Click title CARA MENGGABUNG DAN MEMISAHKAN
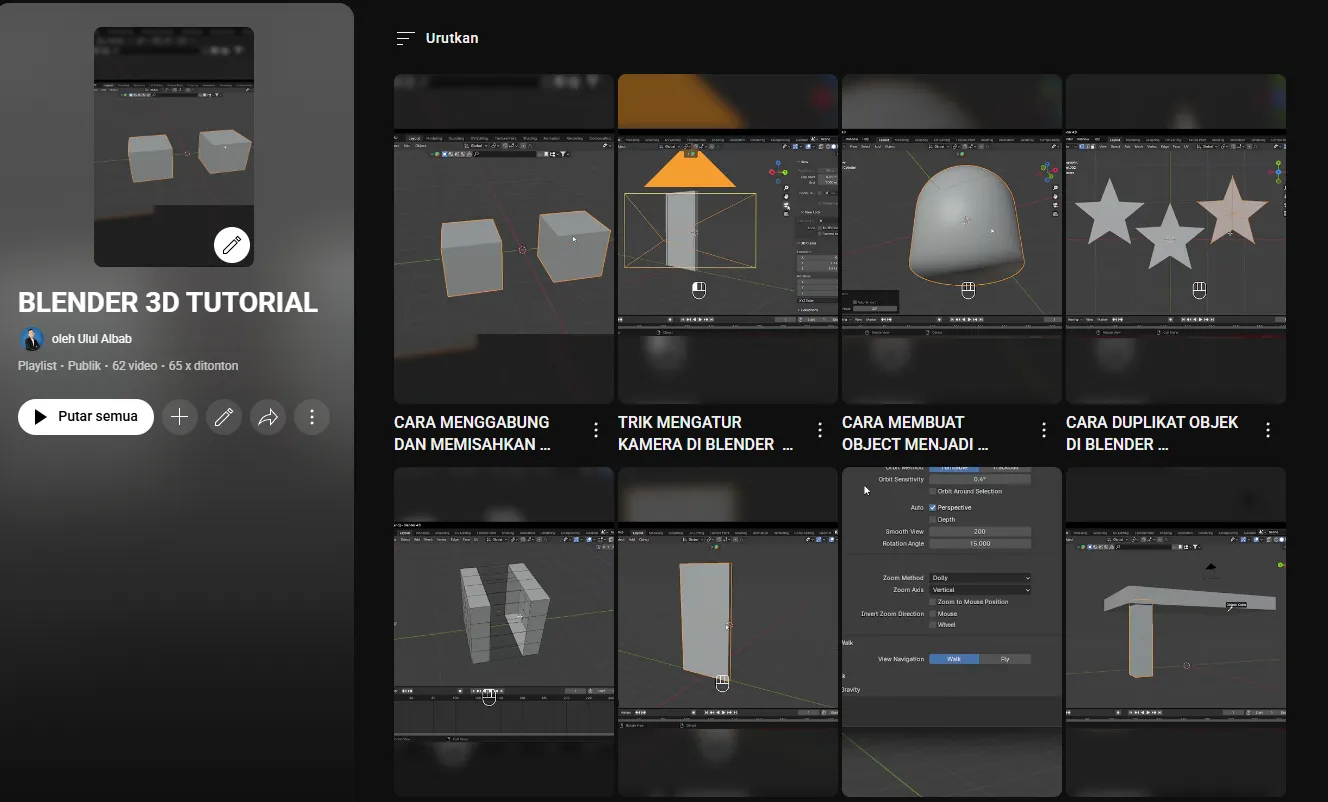This screenshot has width=1328, height=802. click(473, 433)
